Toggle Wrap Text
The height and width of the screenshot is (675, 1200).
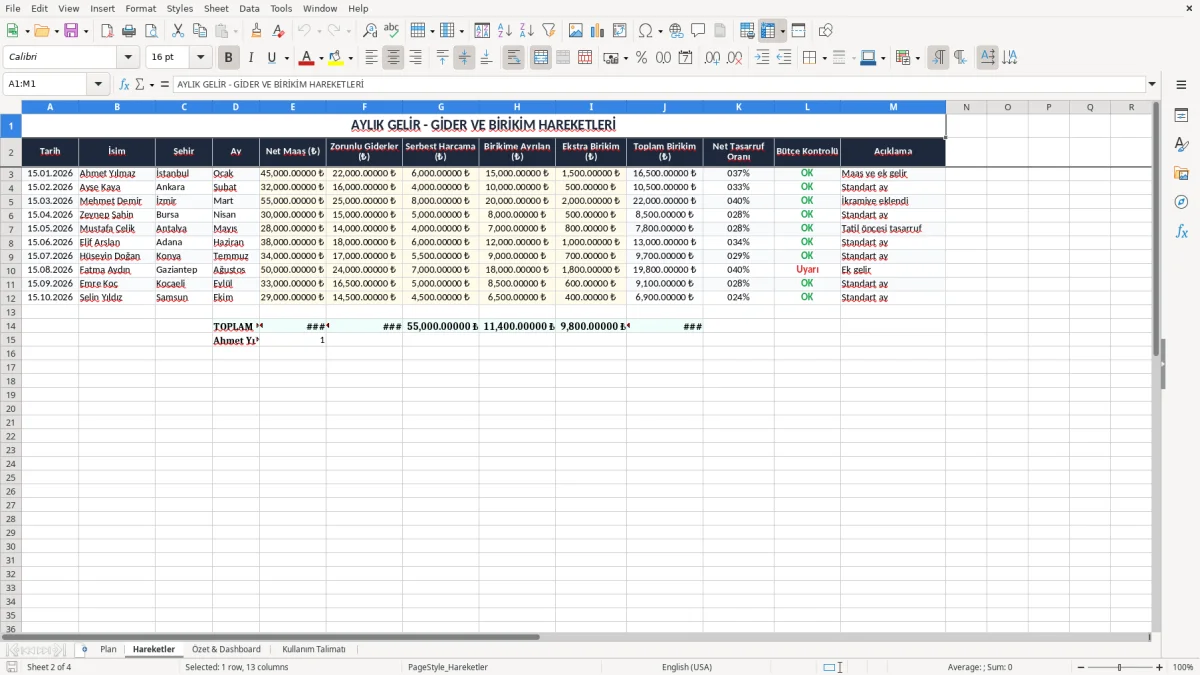(x=514, y=58)
